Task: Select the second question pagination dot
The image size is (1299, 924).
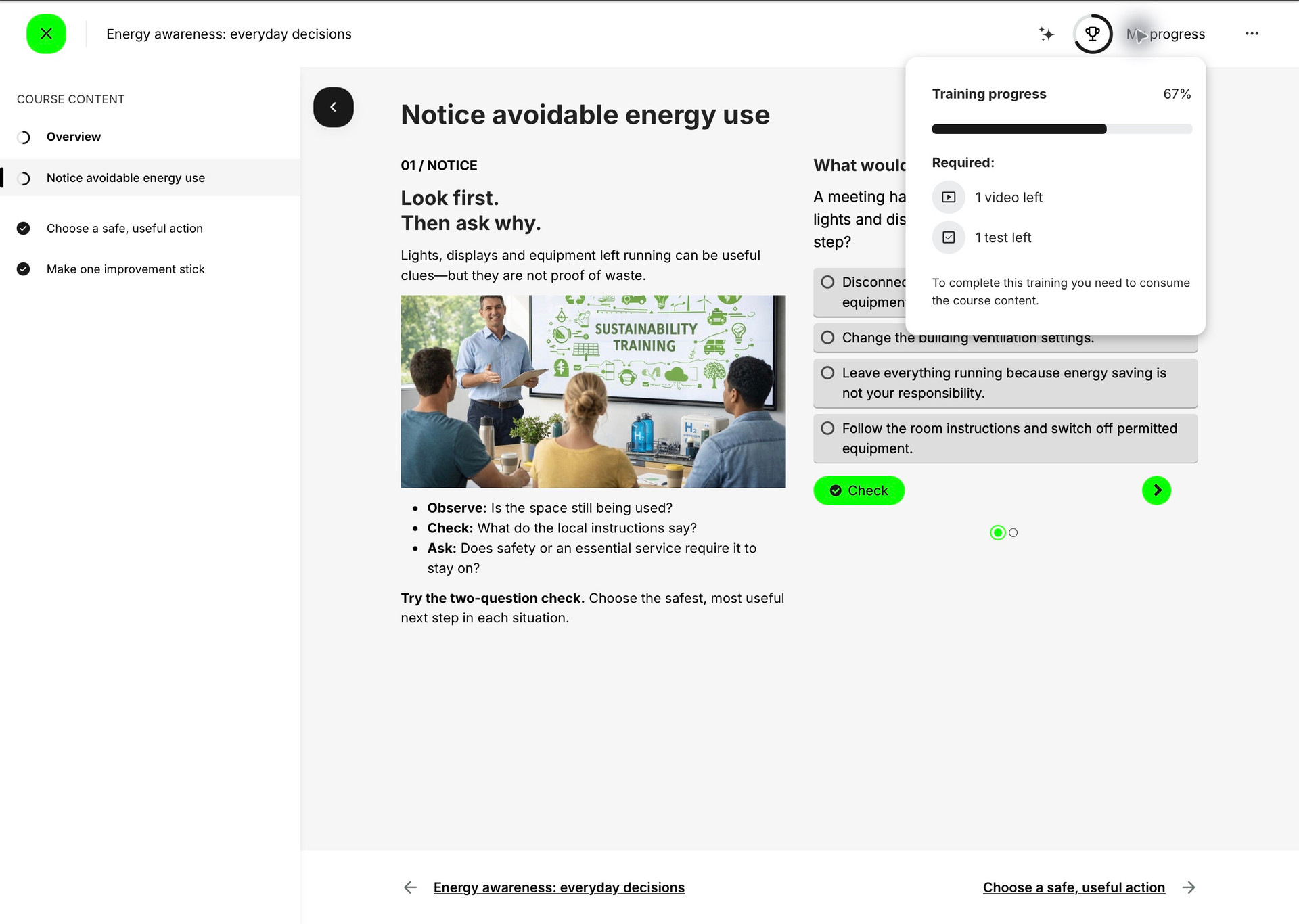Action: 1013,533
